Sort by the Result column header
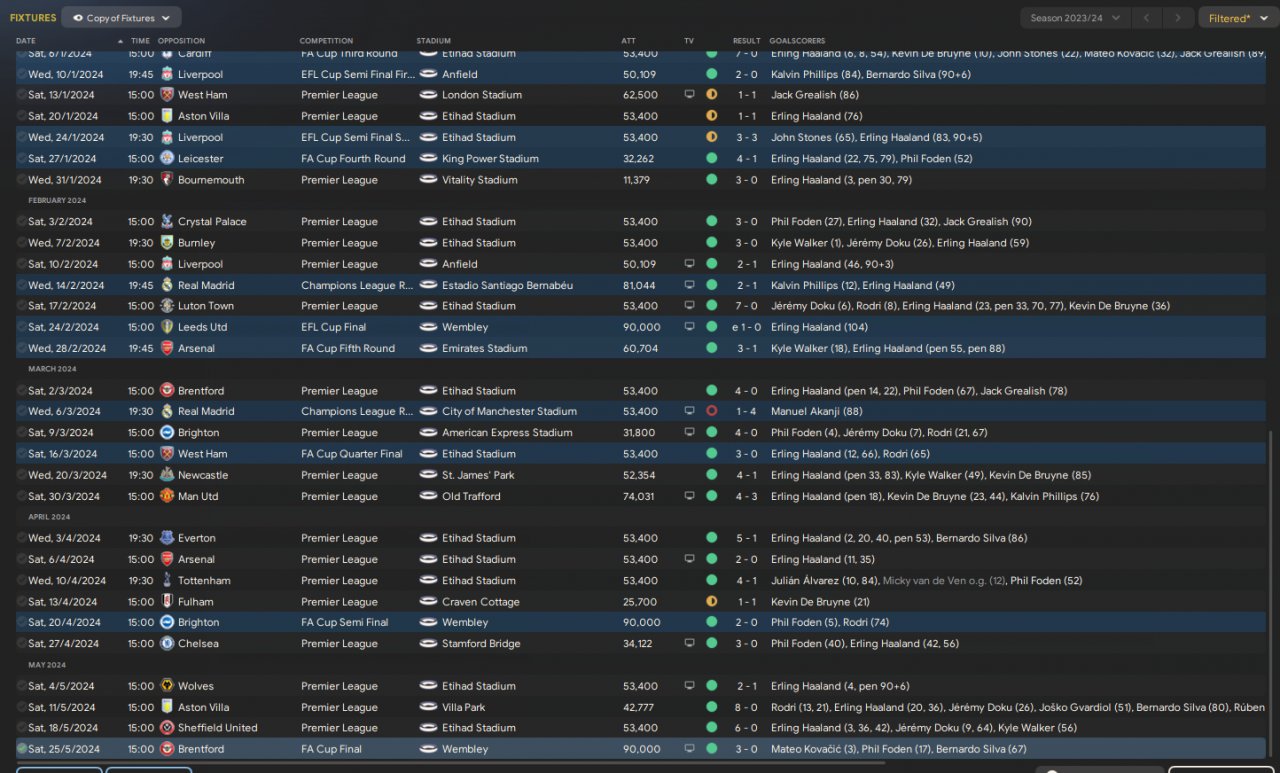Image resolution: width=1280 pixels, height=773 pixels. click(747, 41)
